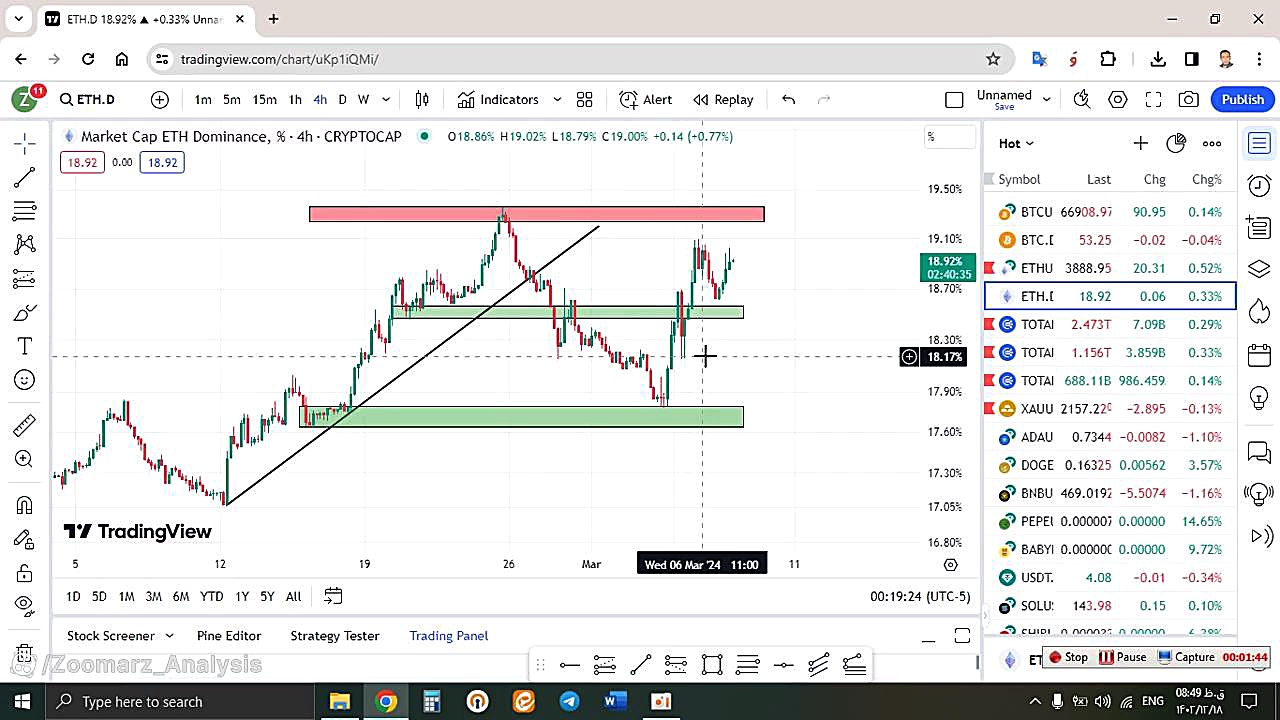
Task: Select the 1m timeframe
Action: coord(203,99)
